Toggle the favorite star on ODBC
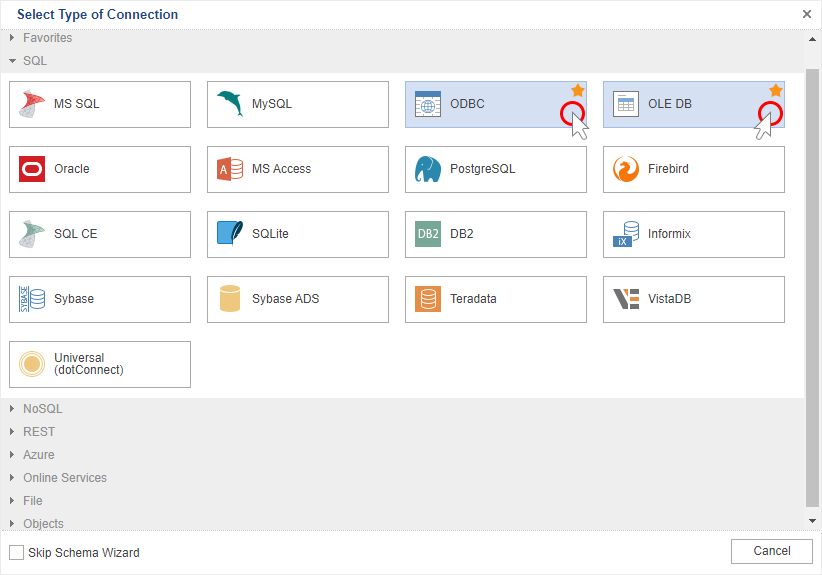Viewport: 822px width, 575px height. [x=578, y=90]
